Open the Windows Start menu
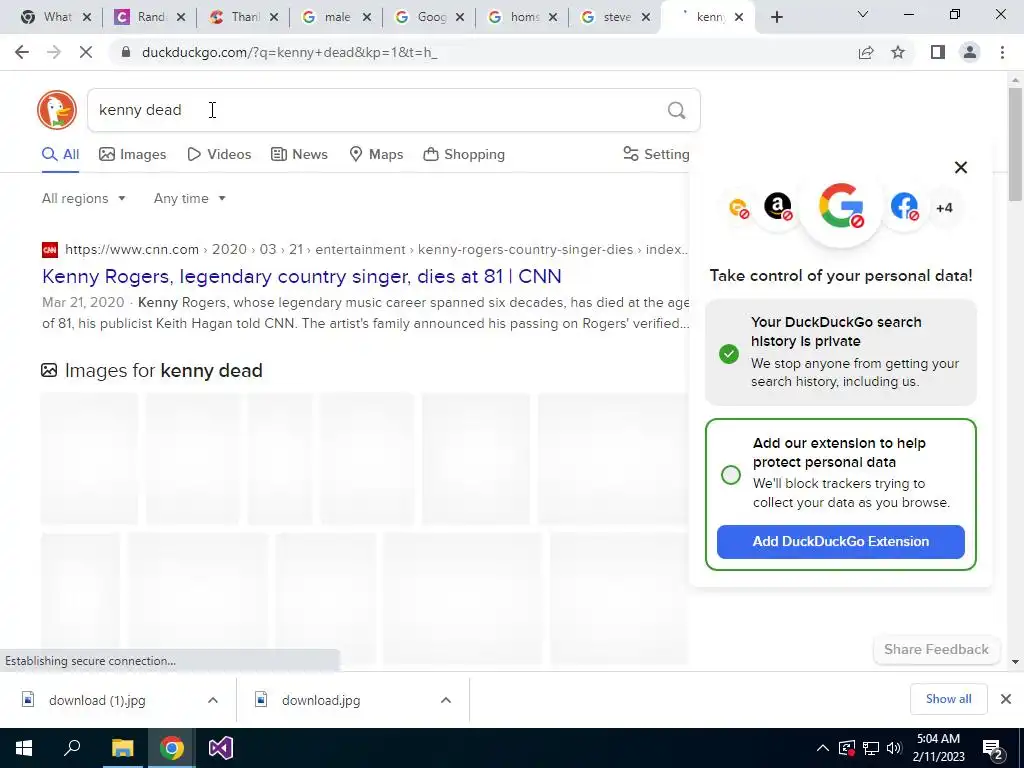Image resolution: width=1024 pixels, height=768 pixels. coord(24,748)
